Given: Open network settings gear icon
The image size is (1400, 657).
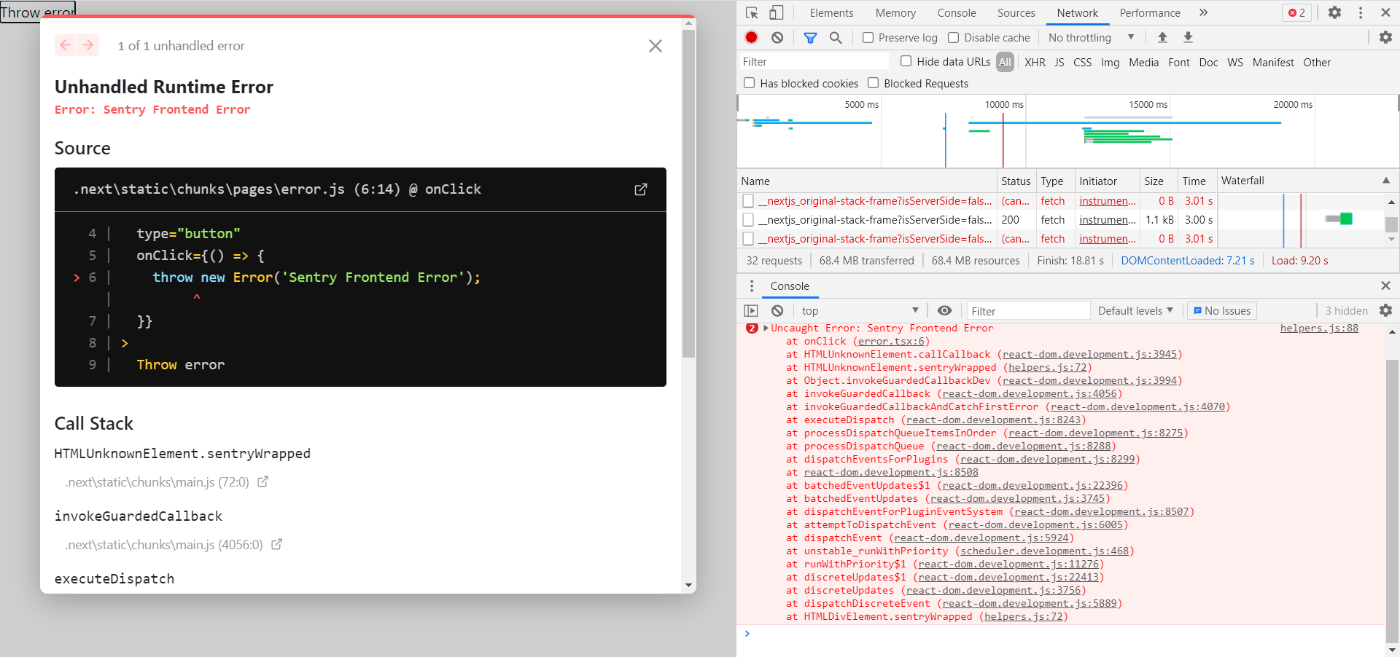Looking at the screenshot, I should point(1385,37).
